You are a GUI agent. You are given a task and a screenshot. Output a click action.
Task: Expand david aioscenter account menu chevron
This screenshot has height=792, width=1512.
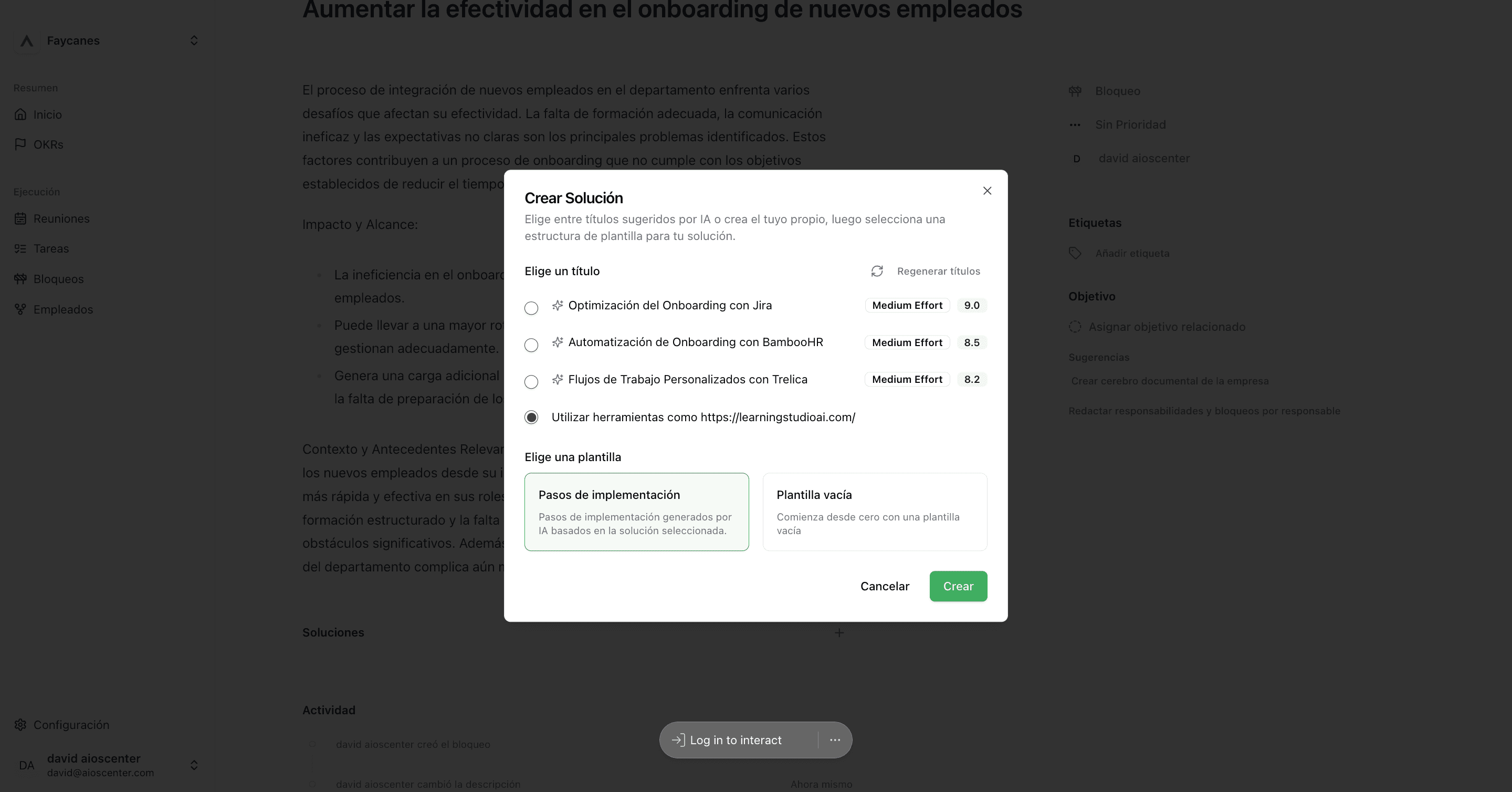(194, 765)
